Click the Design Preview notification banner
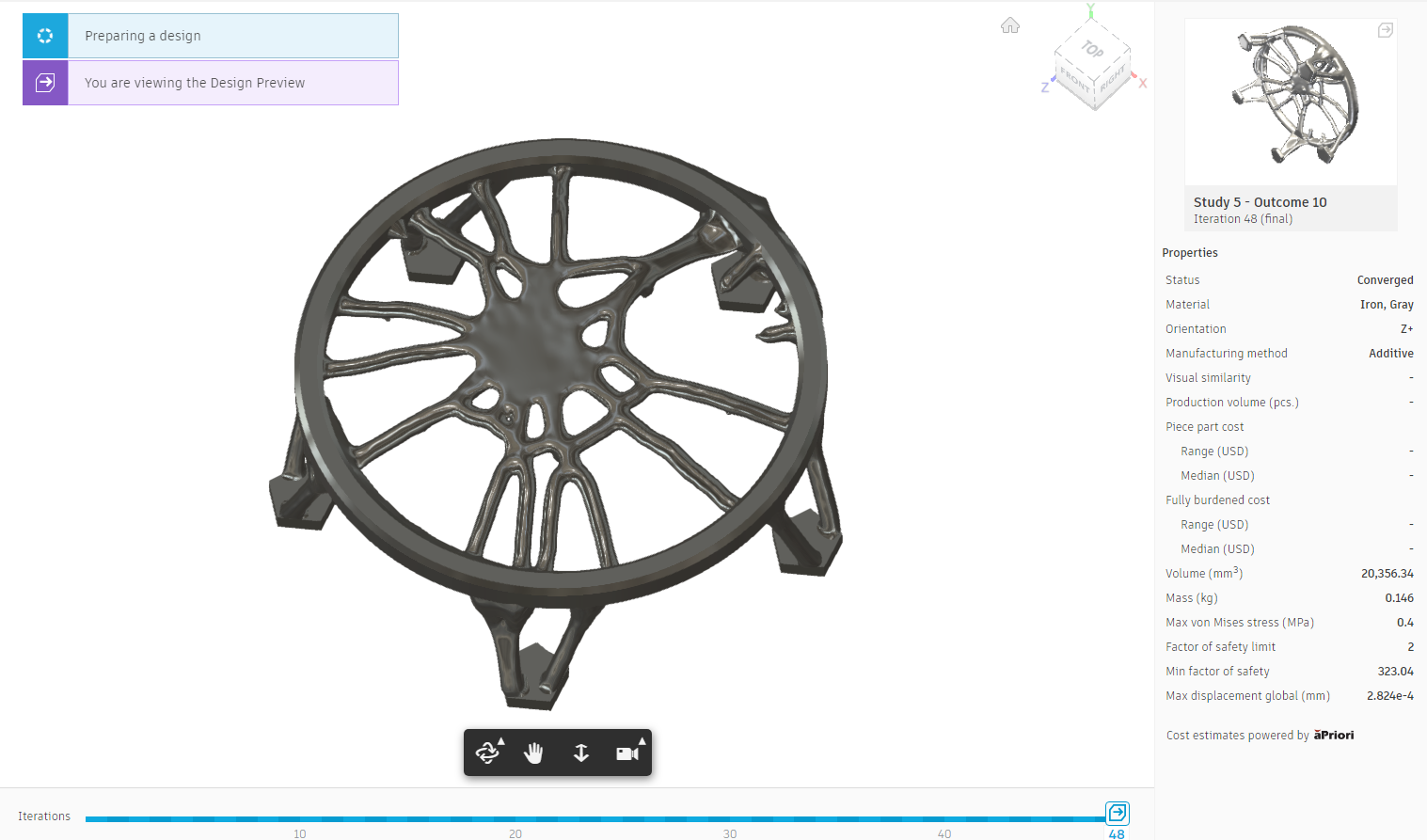The height and width of the screenshot is (840, 1427). click(211, 83)
